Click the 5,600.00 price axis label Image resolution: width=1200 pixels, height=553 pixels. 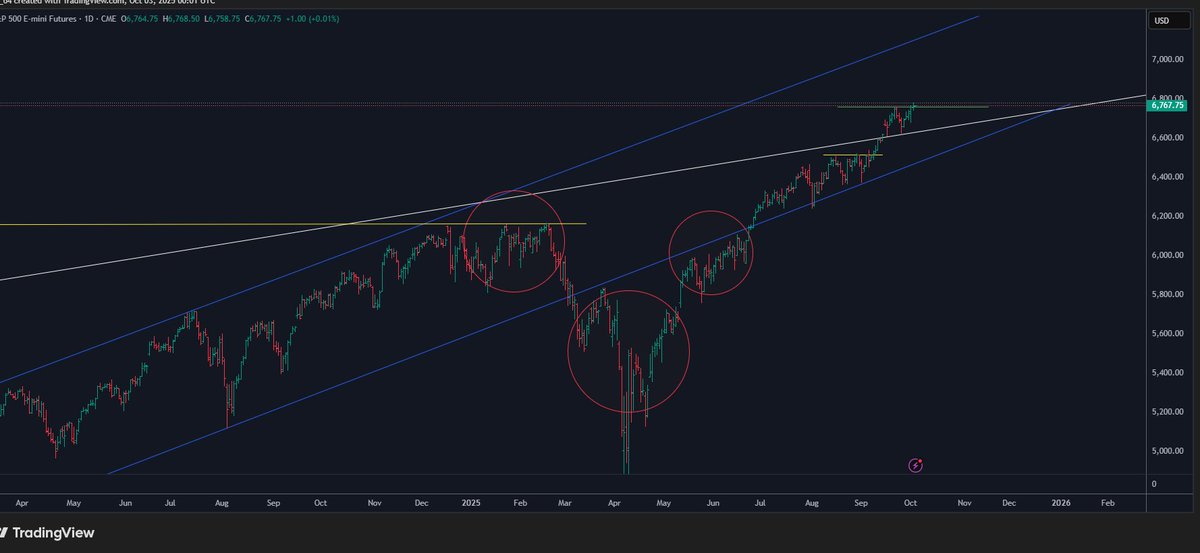click(x=1168, y=333)
